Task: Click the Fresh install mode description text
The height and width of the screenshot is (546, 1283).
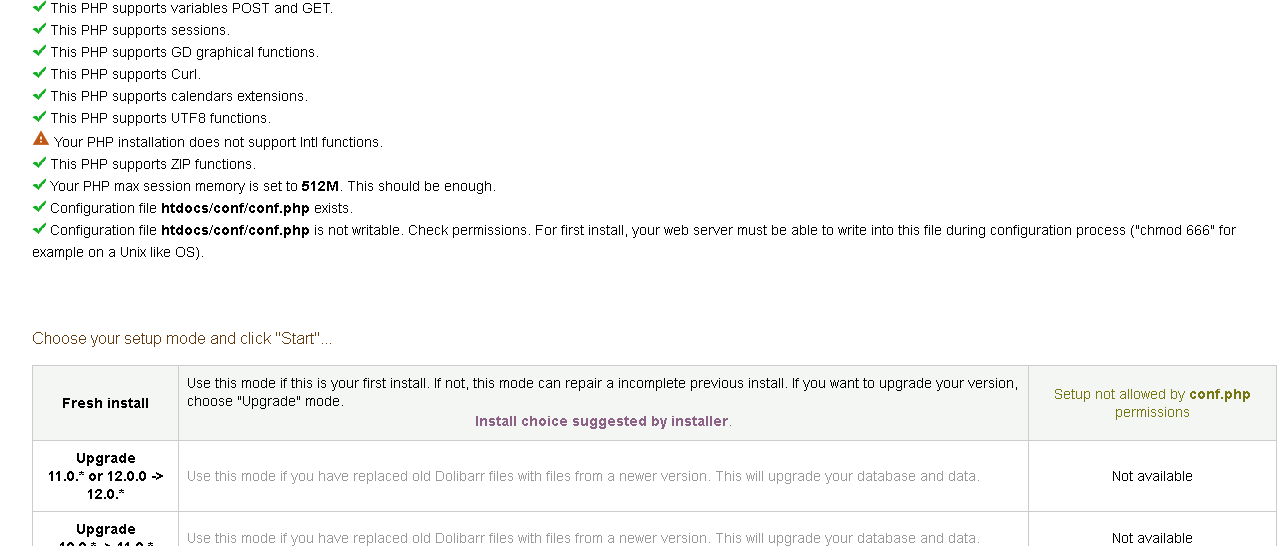Action: click(602, 392)
